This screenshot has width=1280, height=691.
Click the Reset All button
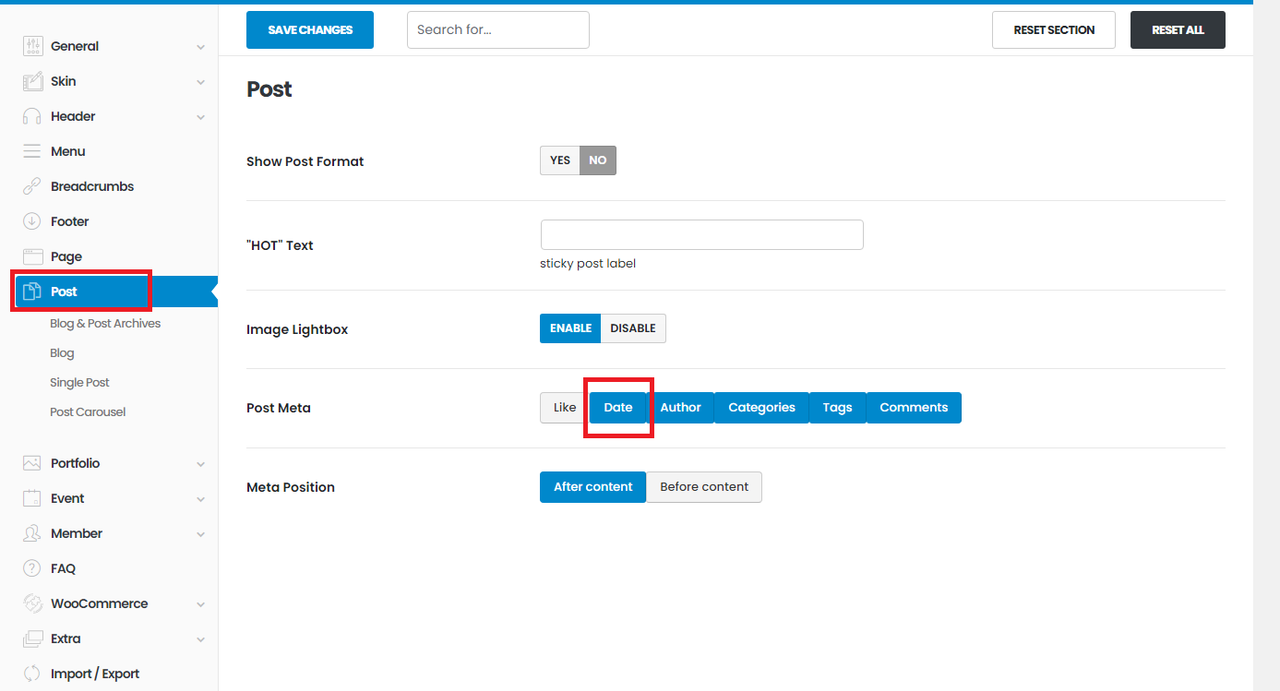coord(1177,30)
